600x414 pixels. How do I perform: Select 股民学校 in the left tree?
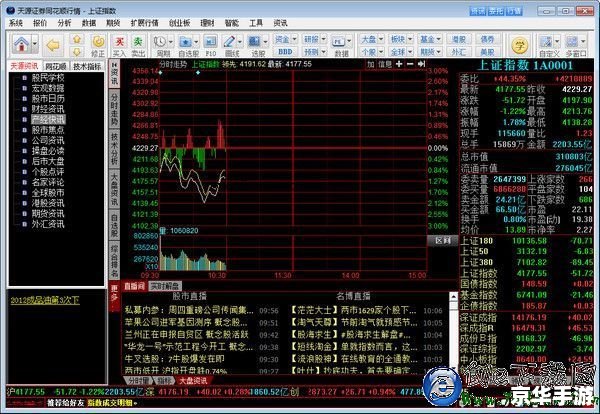[48, 78]
